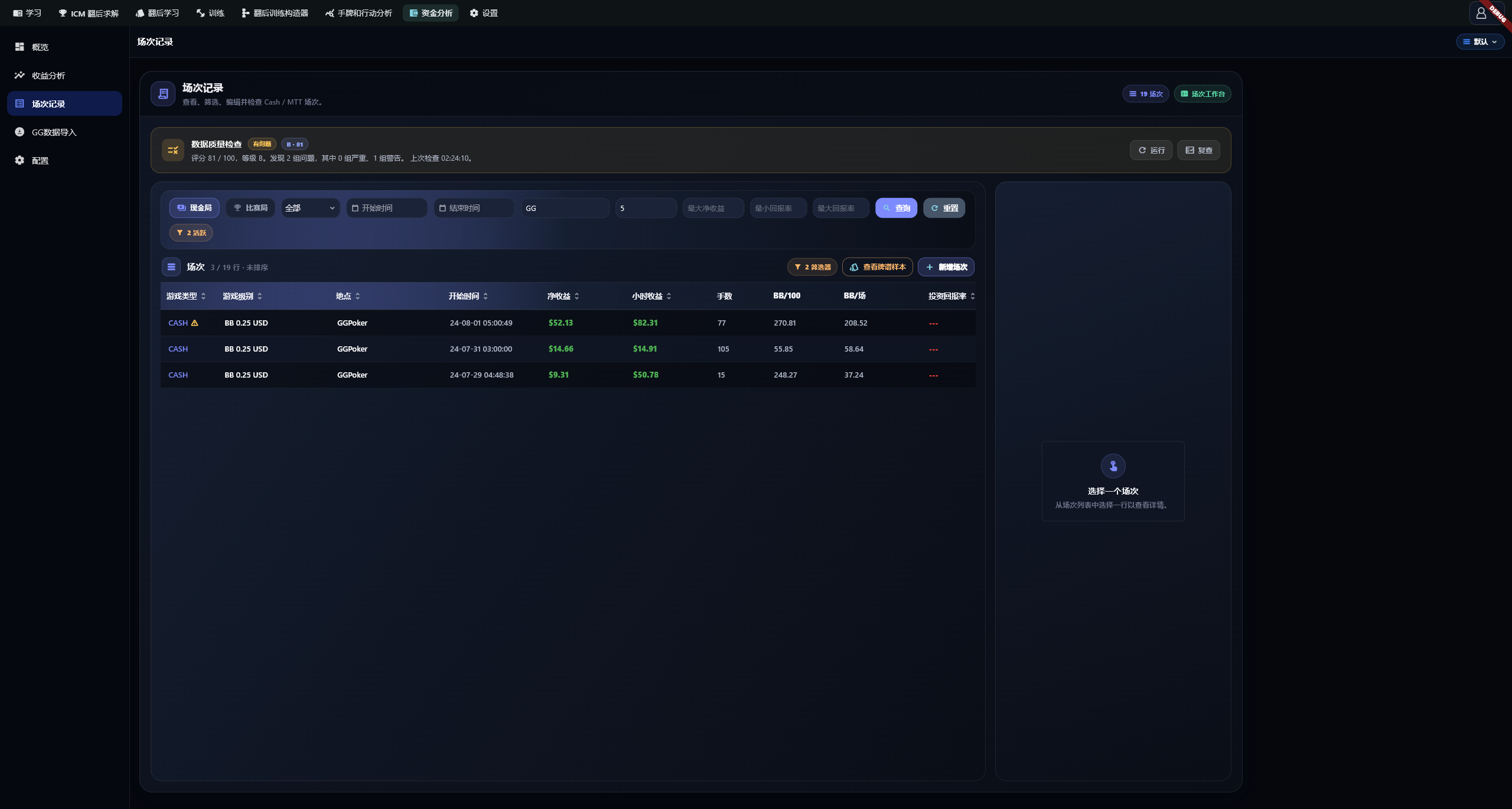Screen dimensions: 1512x809
Task: Open GG数据导入 in the sidebar
Action: point(65,132)
